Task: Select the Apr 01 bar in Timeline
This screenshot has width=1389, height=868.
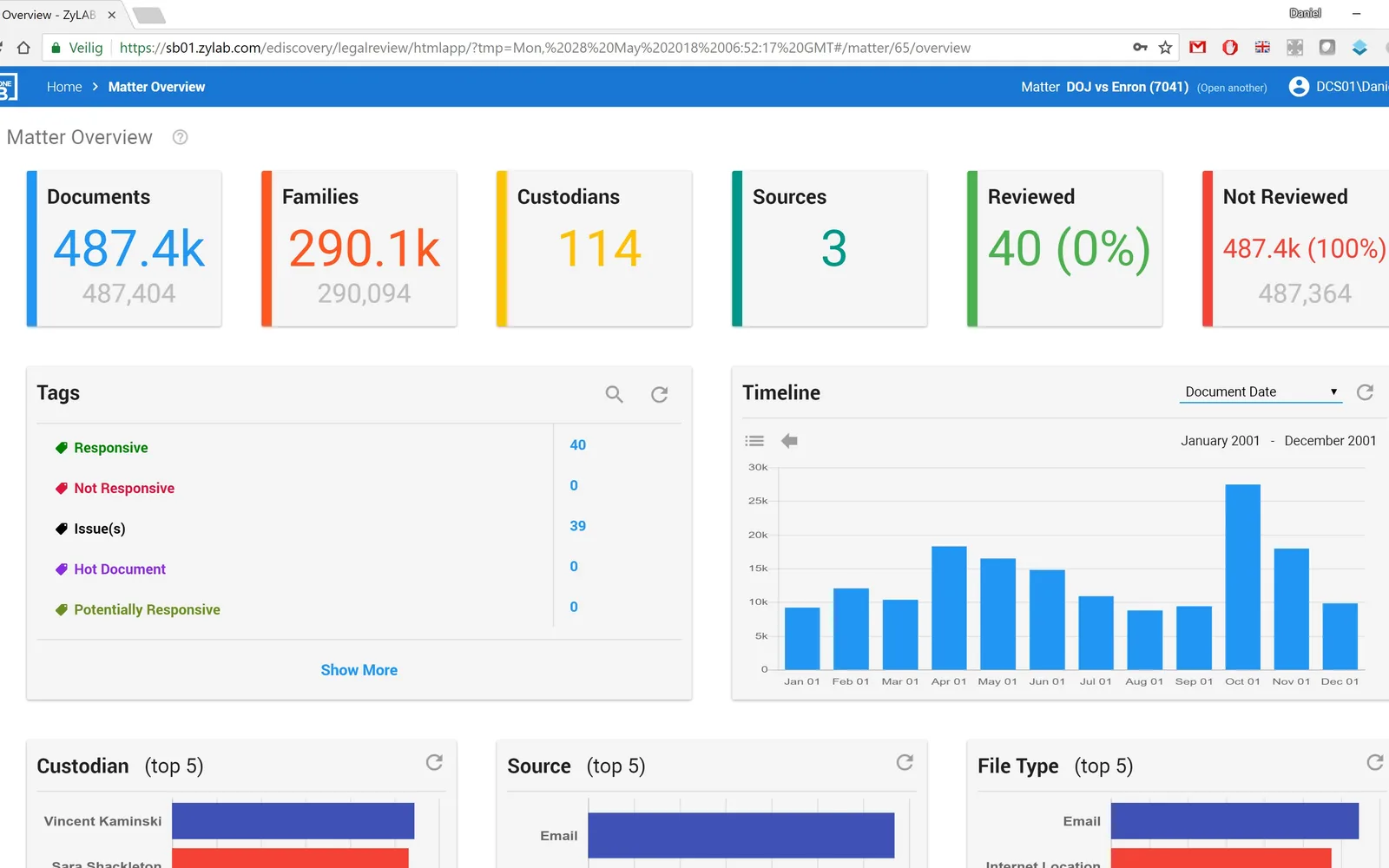Action: click(x=949, y=608)
